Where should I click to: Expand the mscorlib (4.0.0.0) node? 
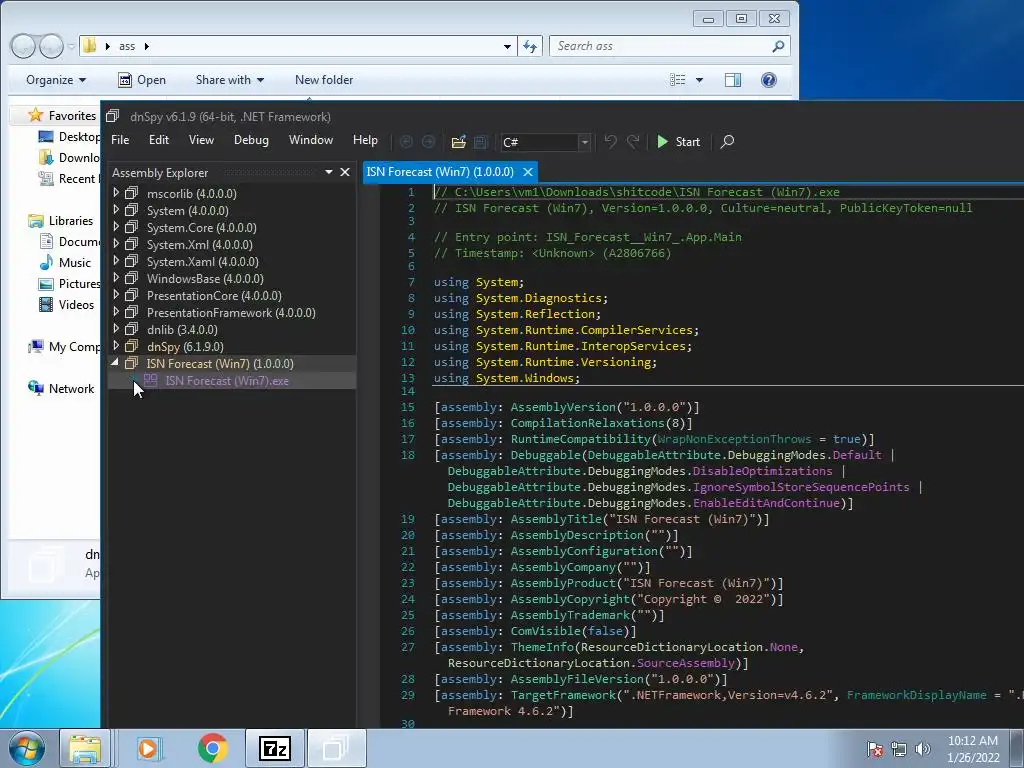pyautogui.click(x=116, y=193)
